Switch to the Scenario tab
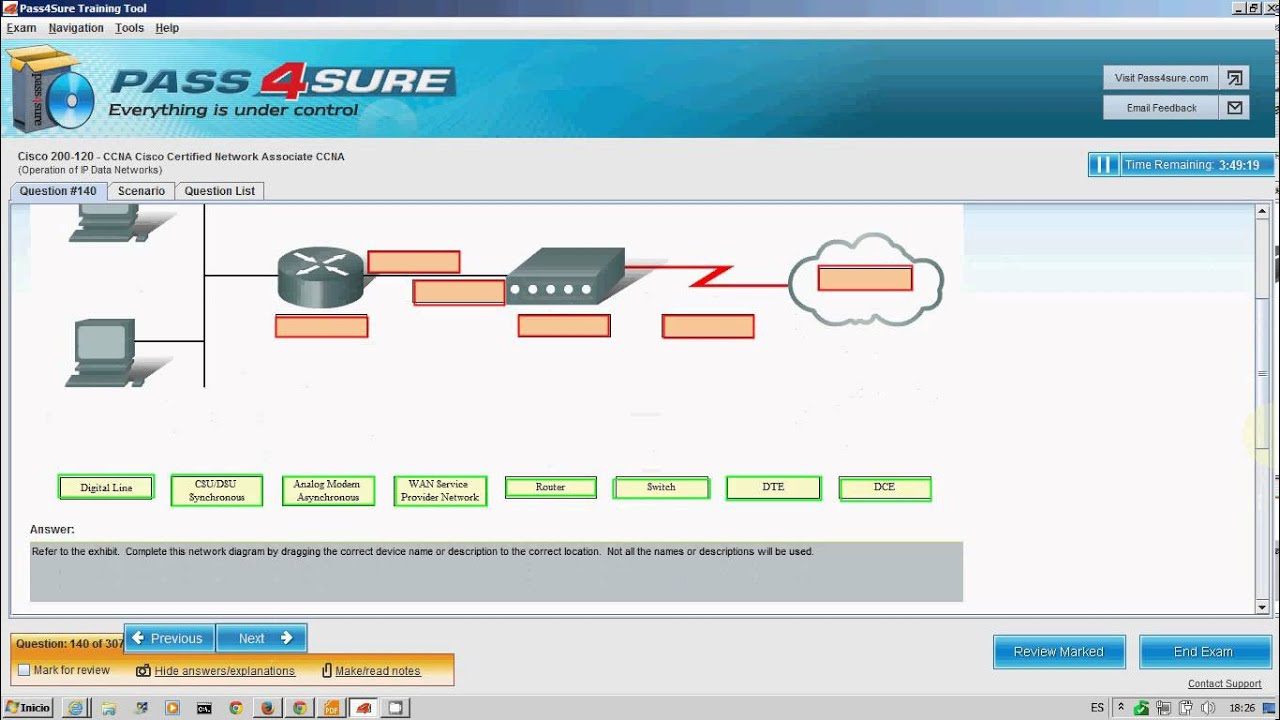This screenshot has height=720, width=1280. [x=141, y=191]
